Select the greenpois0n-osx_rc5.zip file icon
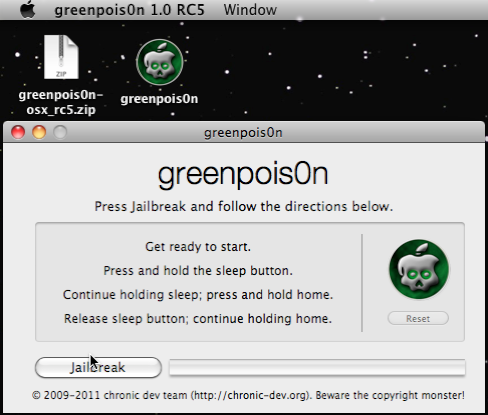Viewport: 488px width, 415px height. [61, 57]
